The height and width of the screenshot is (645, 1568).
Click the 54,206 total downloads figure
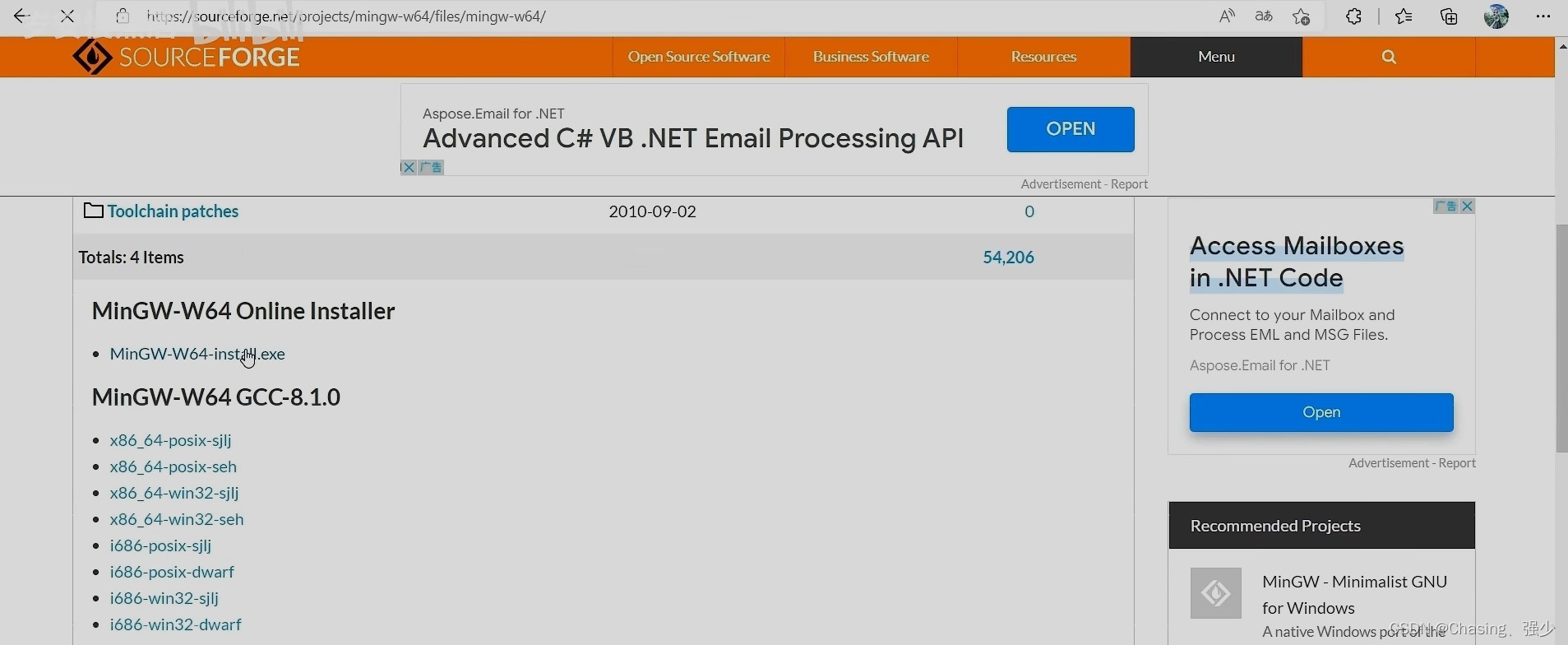(x=1008, y=258)
